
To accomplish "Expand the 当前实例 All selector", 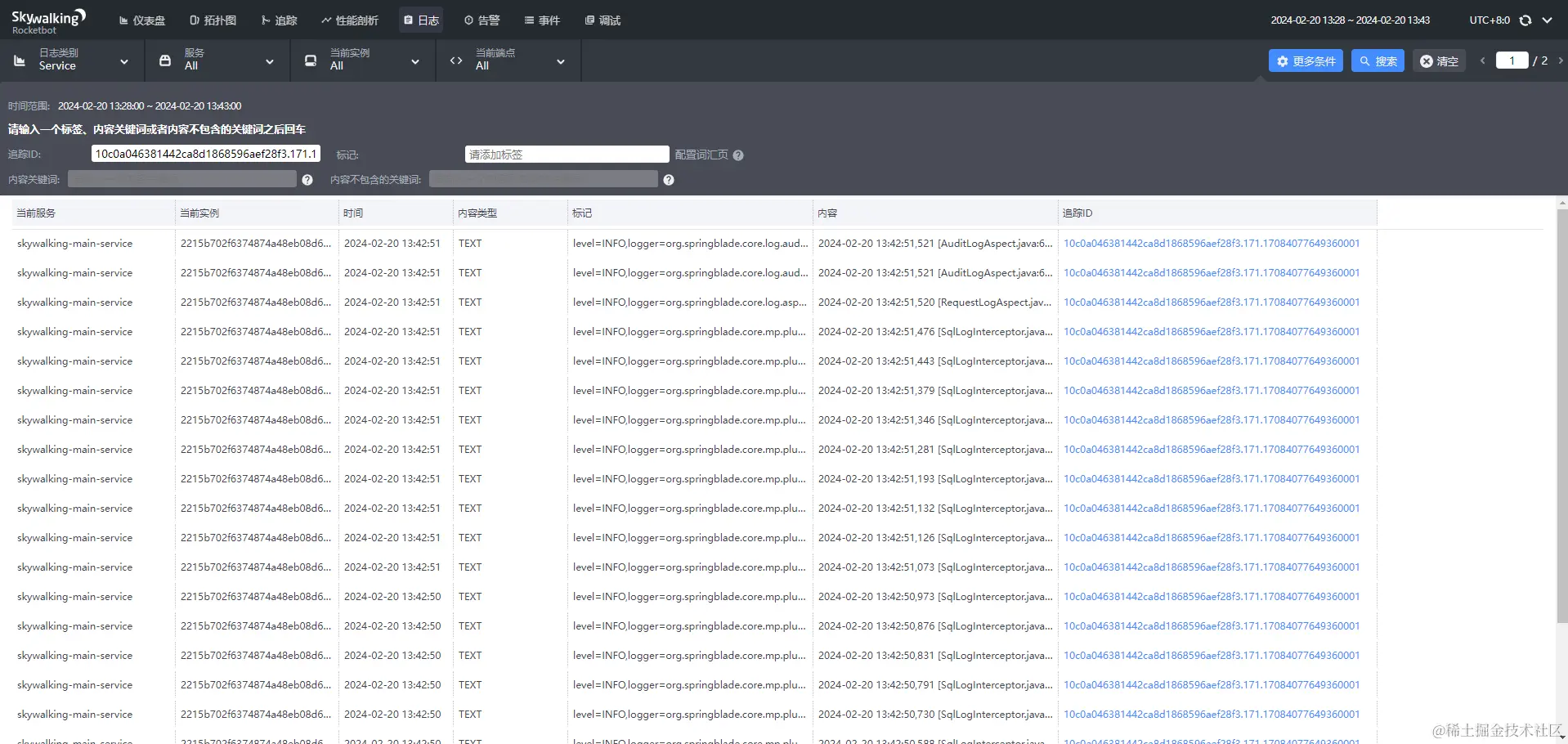I will click(x=363, y=61).
